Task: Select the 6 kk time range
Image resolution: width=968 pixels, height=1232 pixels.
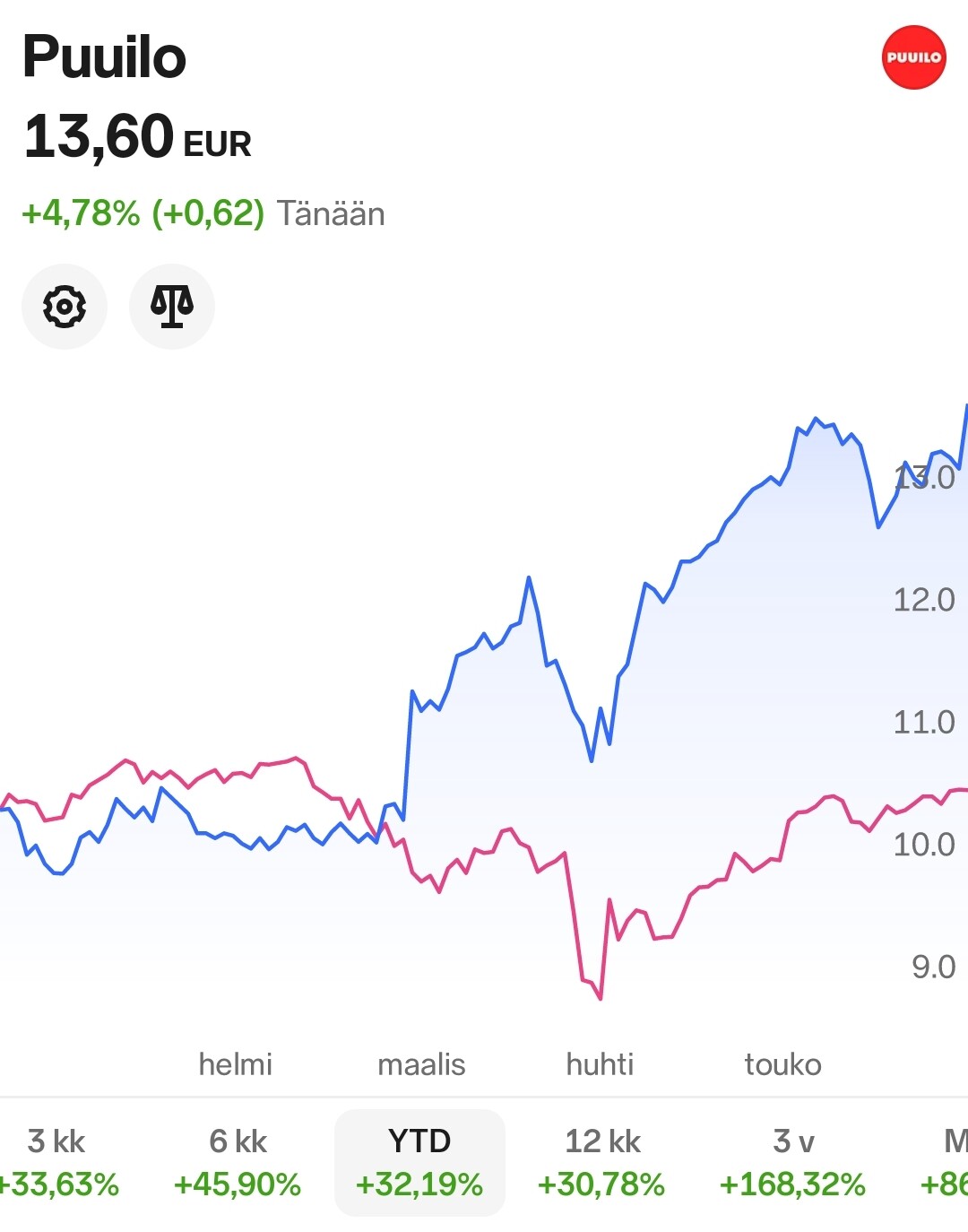Action: click(238, 1162)
